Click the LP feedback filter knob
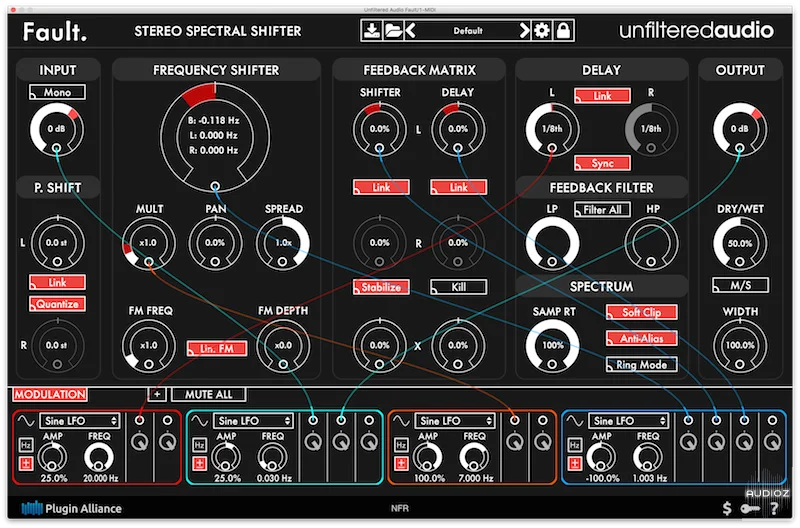Viewport: 800px width, 528px height. point(553,243)
